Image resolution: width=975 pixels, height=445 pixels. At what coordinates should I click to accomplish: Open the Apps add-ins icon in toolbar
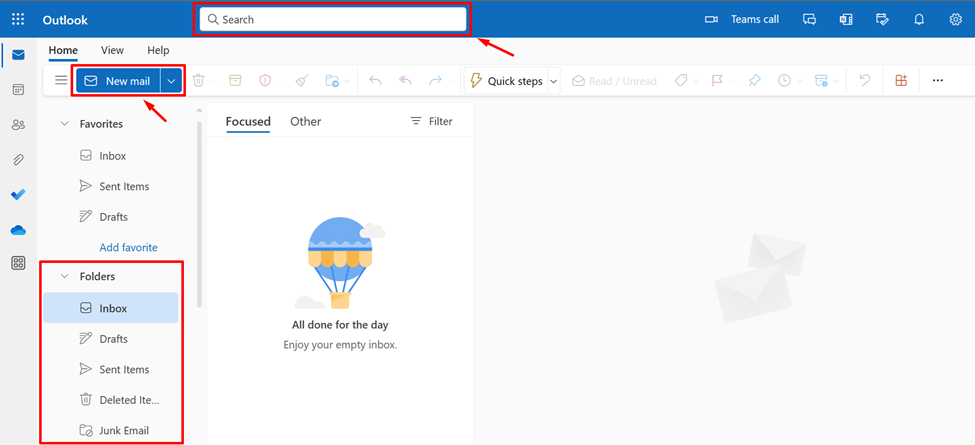(x=901, y=81)
